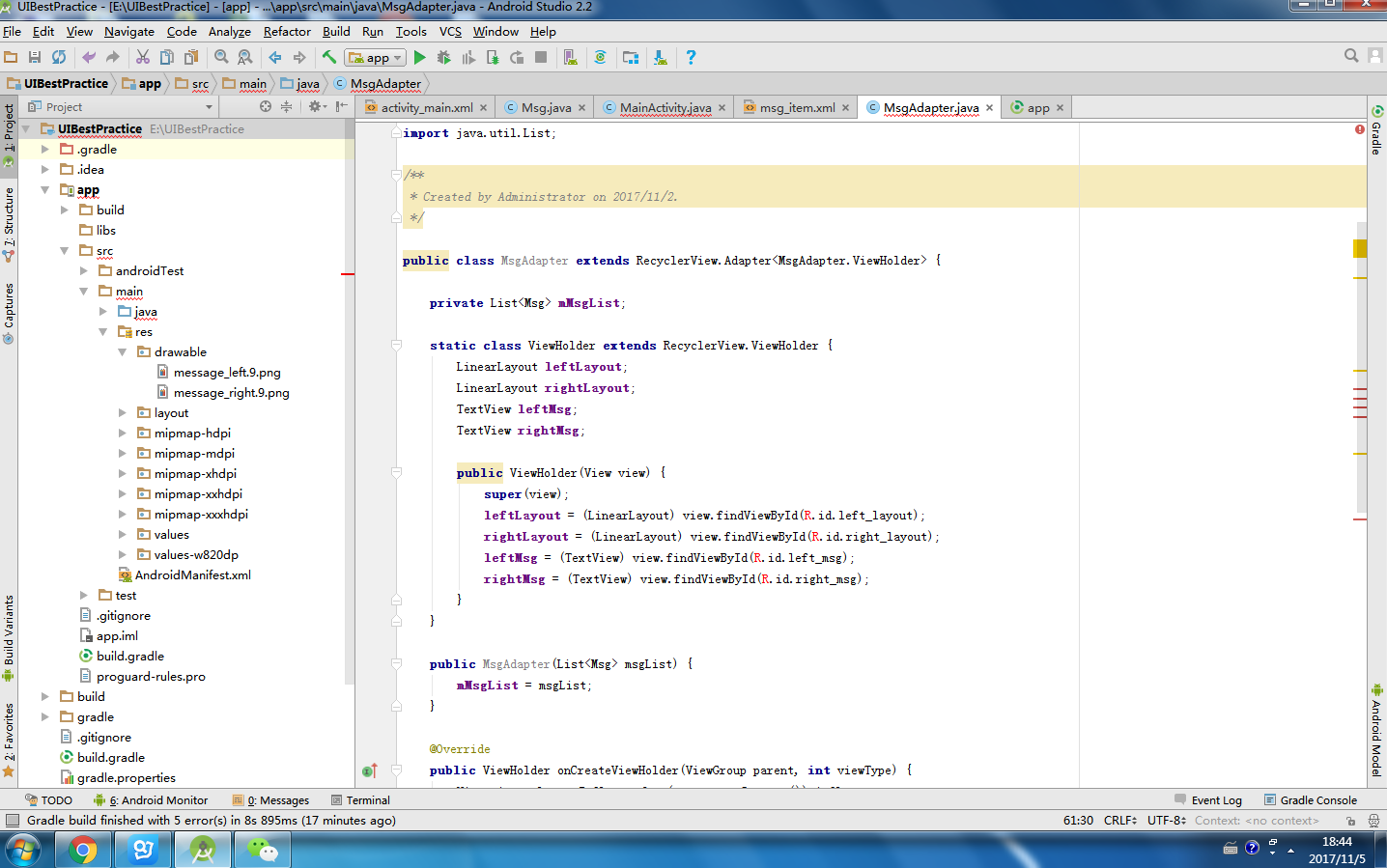Open the Project panel settings gear
The width and height of the screenshot is (1387, 868).
point(316,106)
